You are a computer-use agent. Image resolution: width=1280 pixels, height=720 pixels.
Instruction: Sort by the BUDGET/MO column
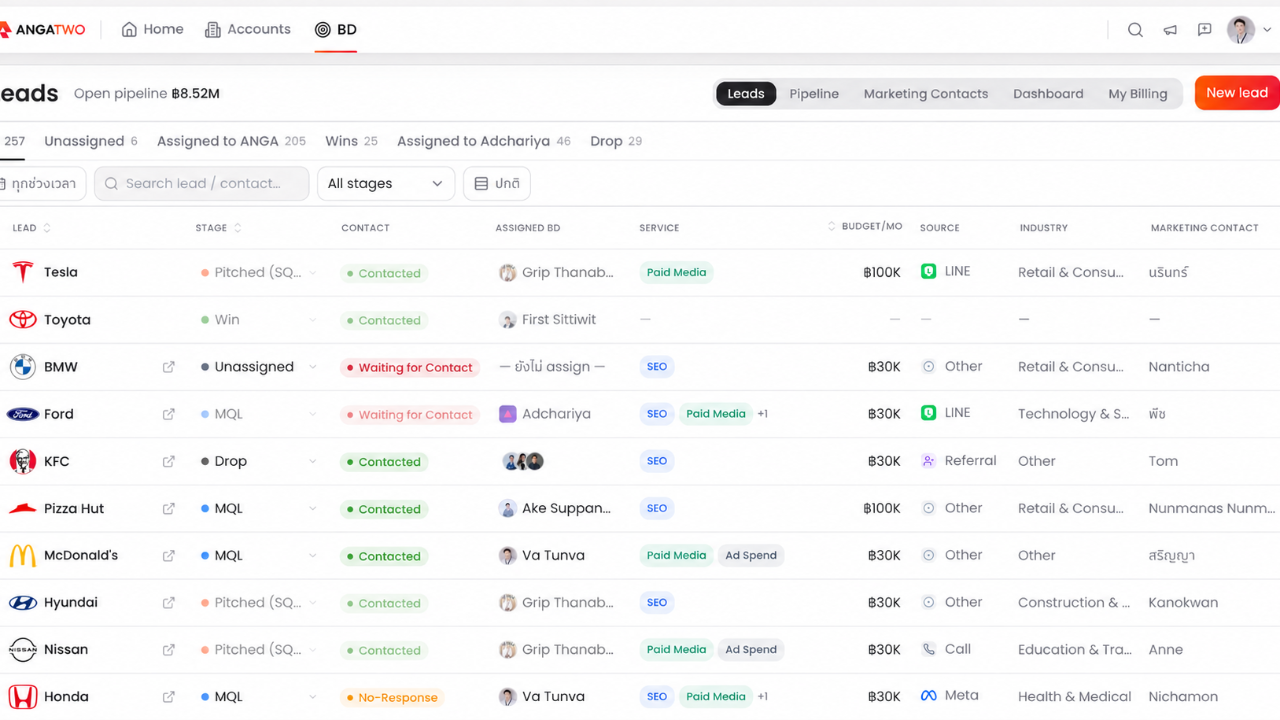866,227
